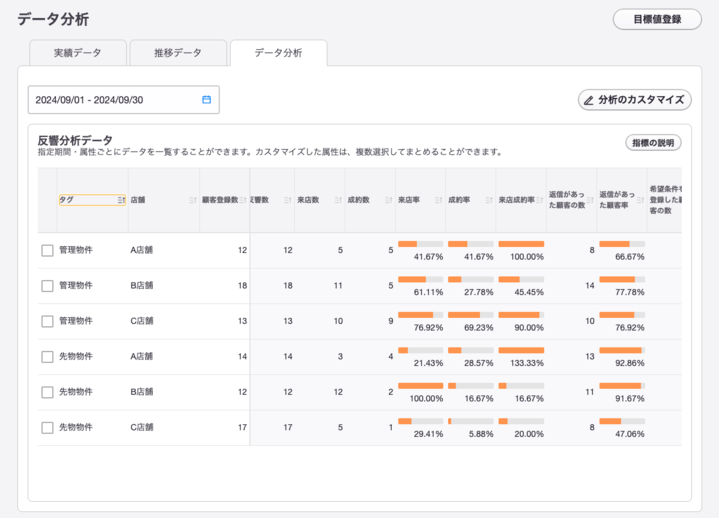
Task: Sort by 来店率 column sort icon
Action: click(x=438, y=200)
